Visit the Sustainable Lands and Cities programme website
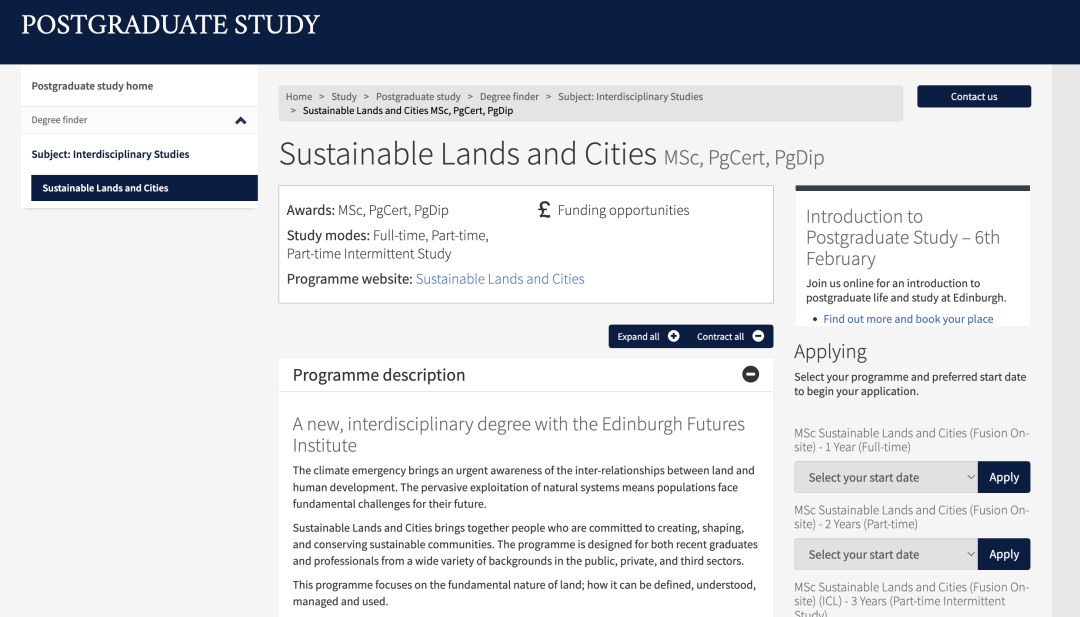Image resolution: width=1080 pixels, height=617 pixels. pos(500,279)
